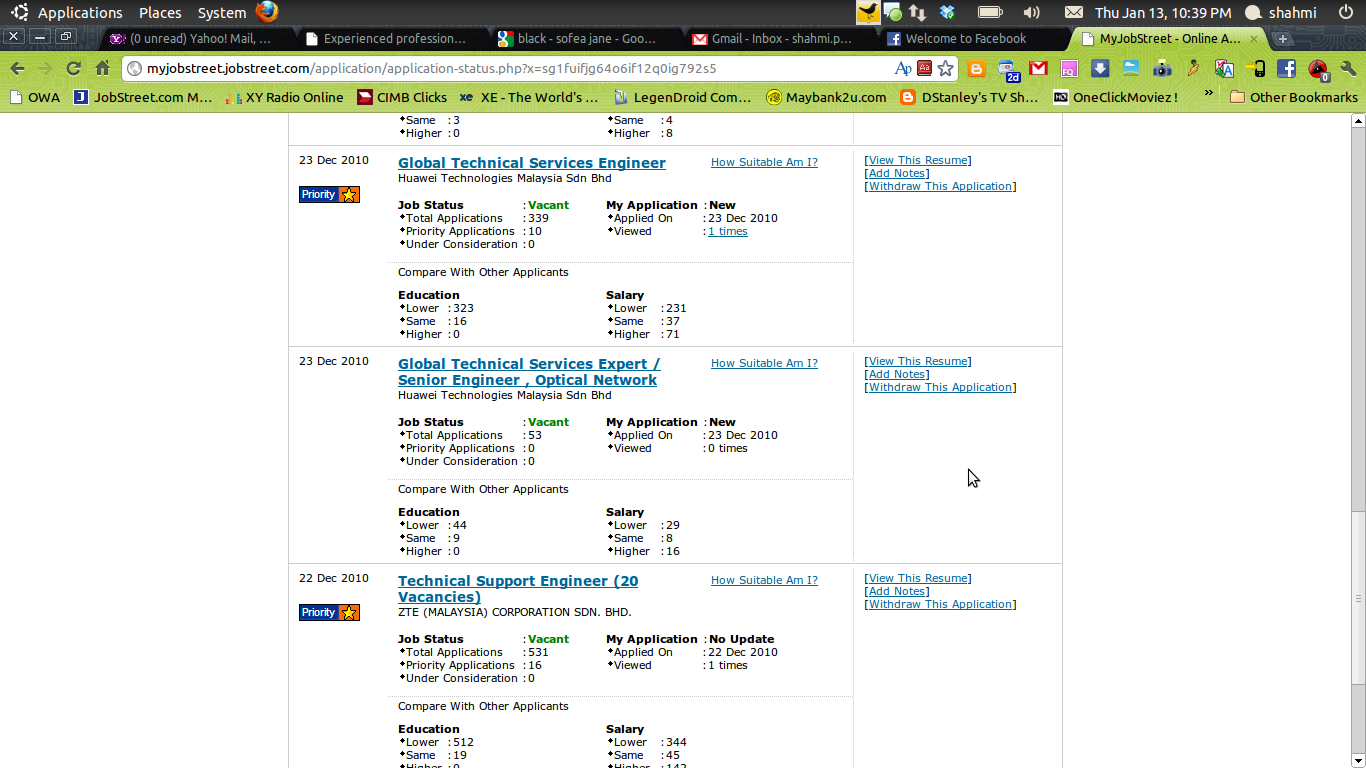The image size is (1366, 768).
Task: Open the calendar extension showing 2d
Action: (1008, 69)
